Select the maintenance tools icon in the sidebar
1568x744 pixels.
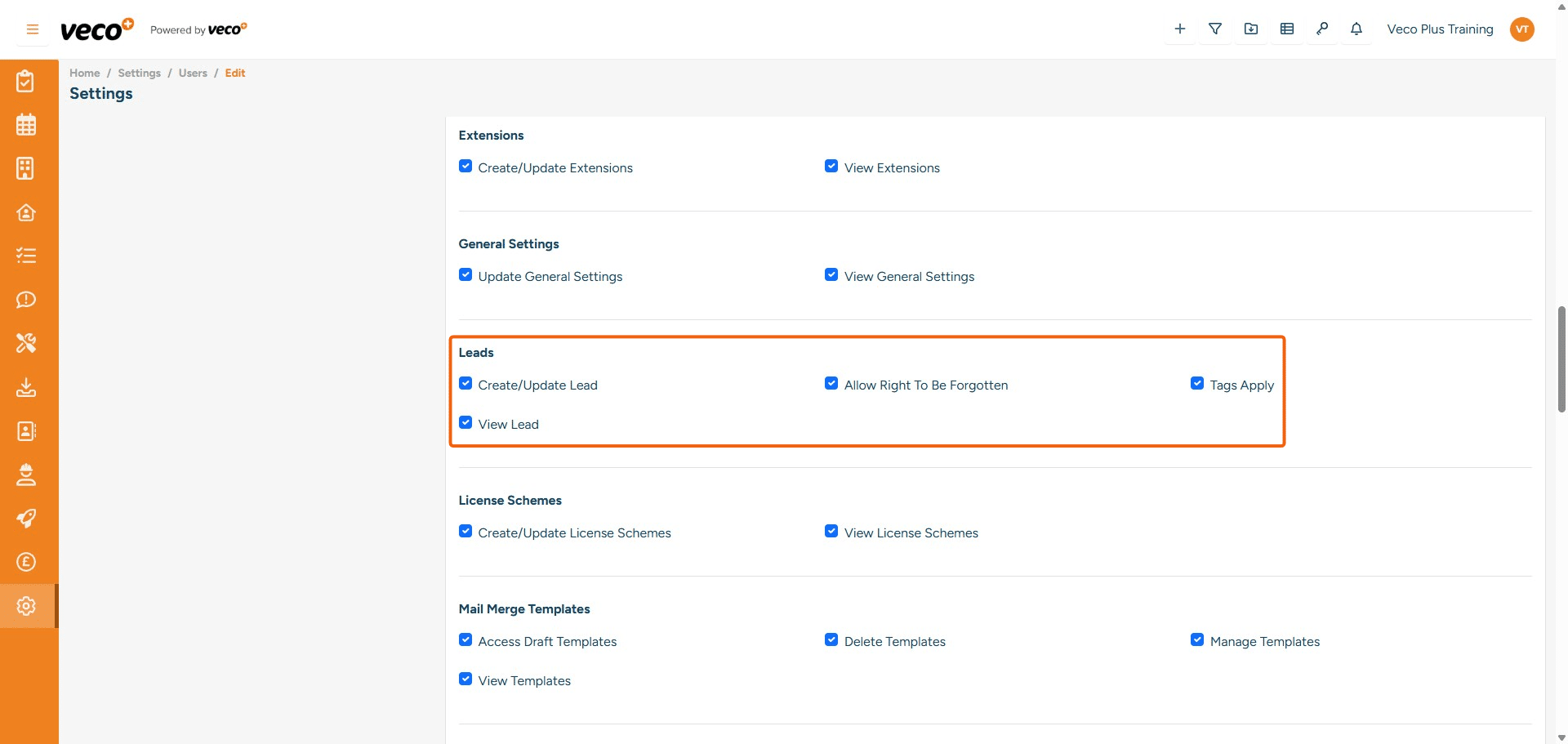point(26,343)
